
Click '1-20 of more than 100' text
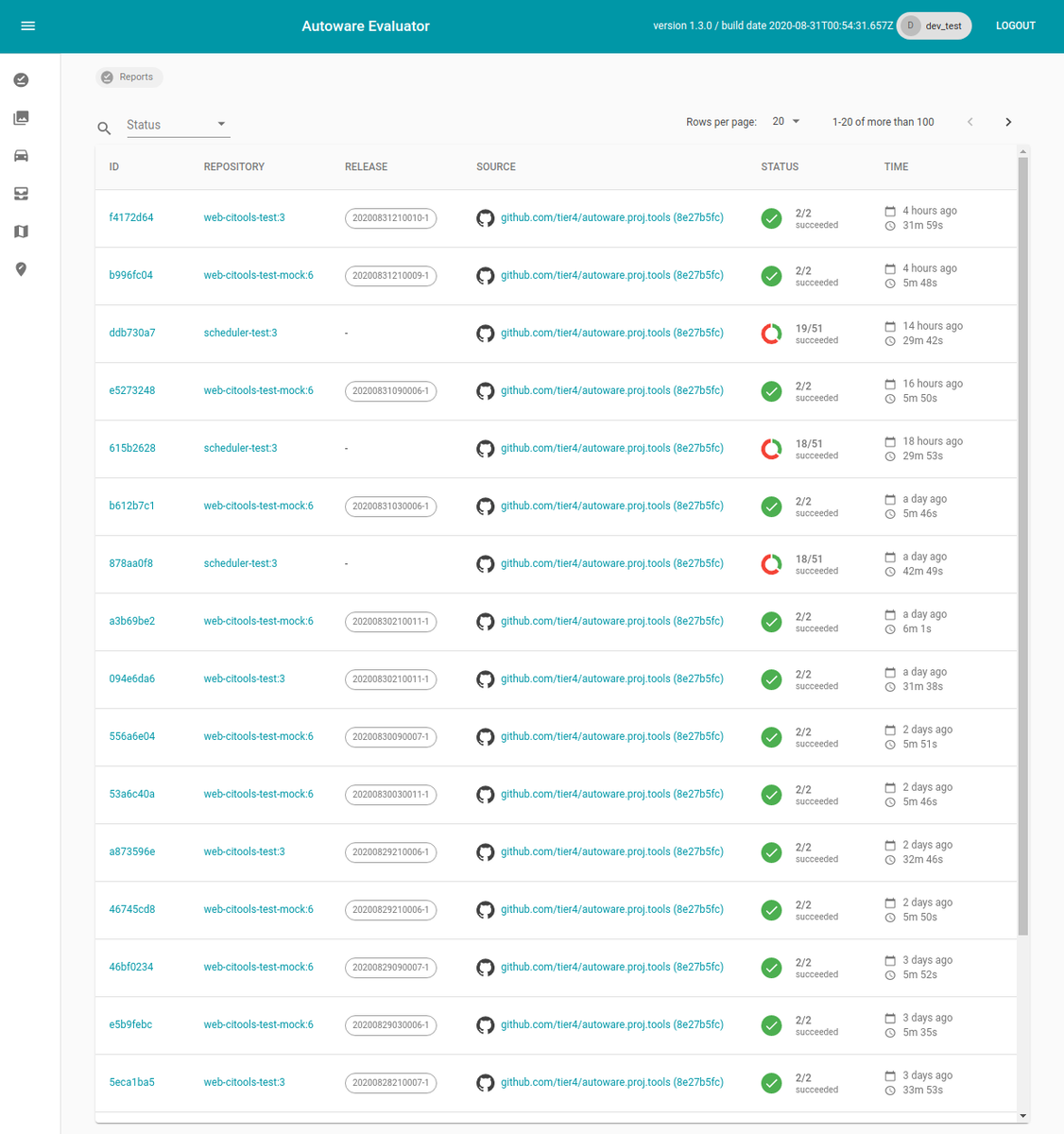click(884, 122)
